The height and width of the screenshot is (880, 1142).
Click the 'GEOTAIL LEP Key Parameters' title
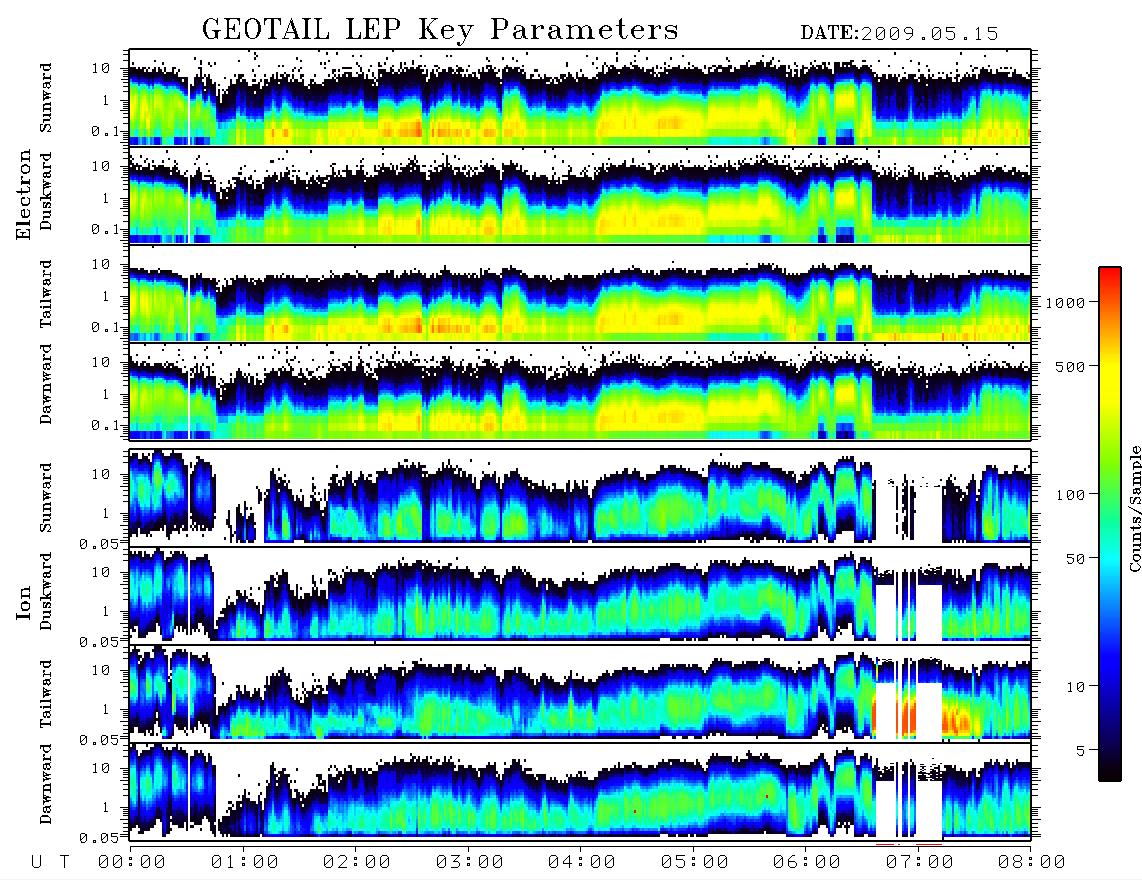coord(440,30)
